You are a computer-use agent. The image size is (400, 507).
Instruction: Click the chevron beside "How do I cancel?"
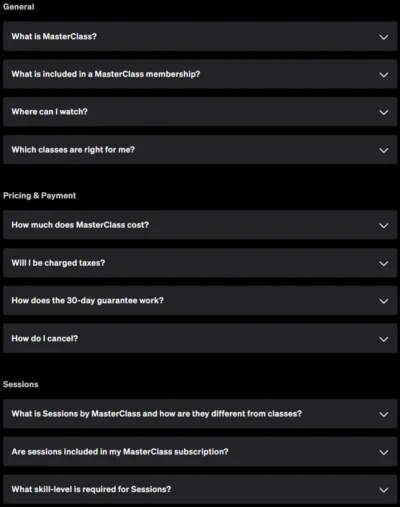(x=384, y=339)
